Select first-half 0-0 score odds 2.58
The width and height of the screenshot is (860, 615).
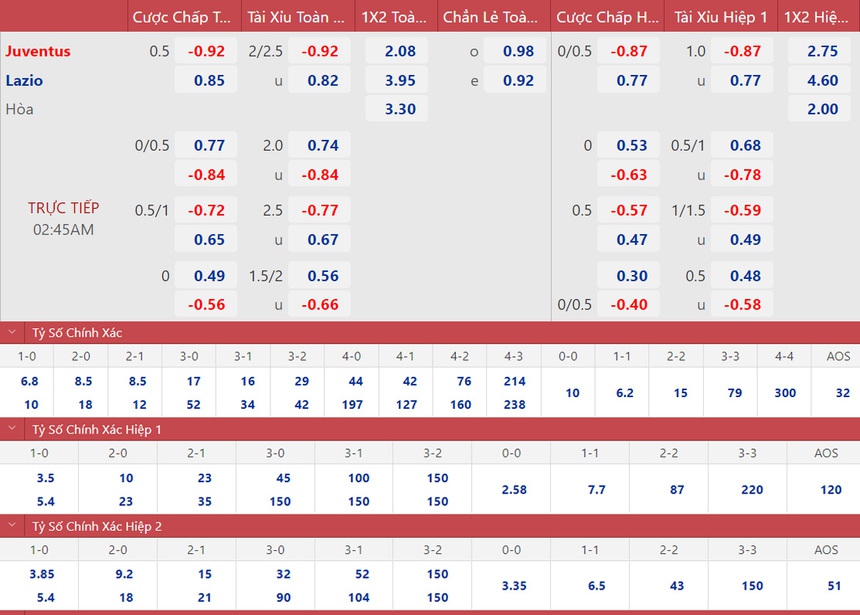(512, 490)
